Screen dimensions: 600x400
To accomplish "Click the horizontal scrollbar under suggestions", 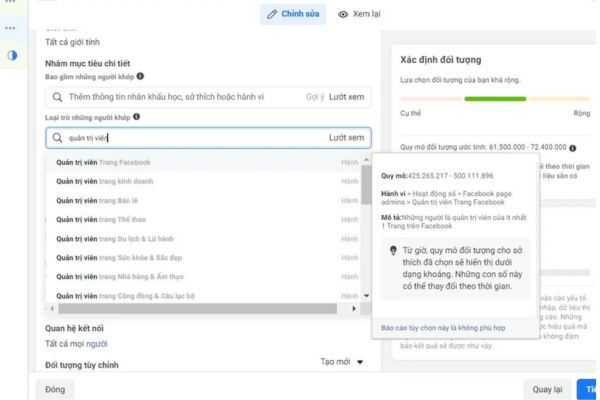I will (200, 309).
